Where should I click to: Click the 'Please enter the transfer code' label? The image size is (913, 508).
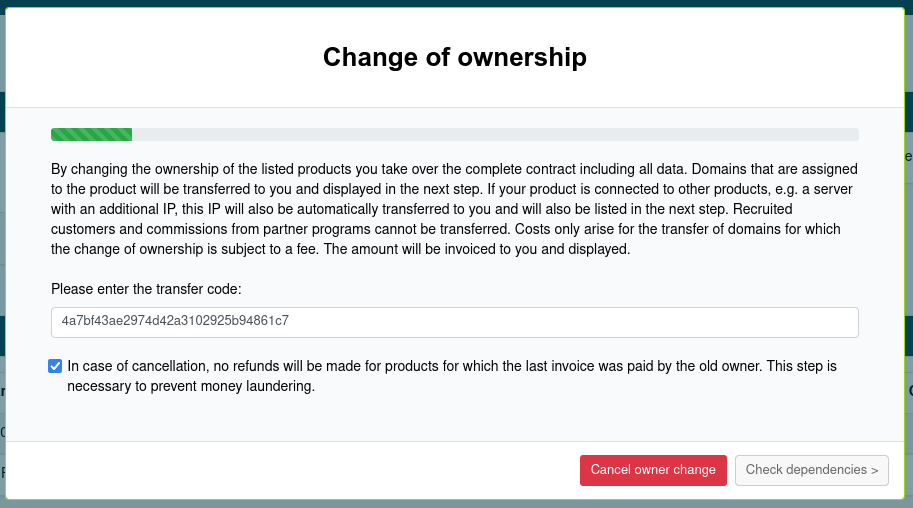[146, 289]
